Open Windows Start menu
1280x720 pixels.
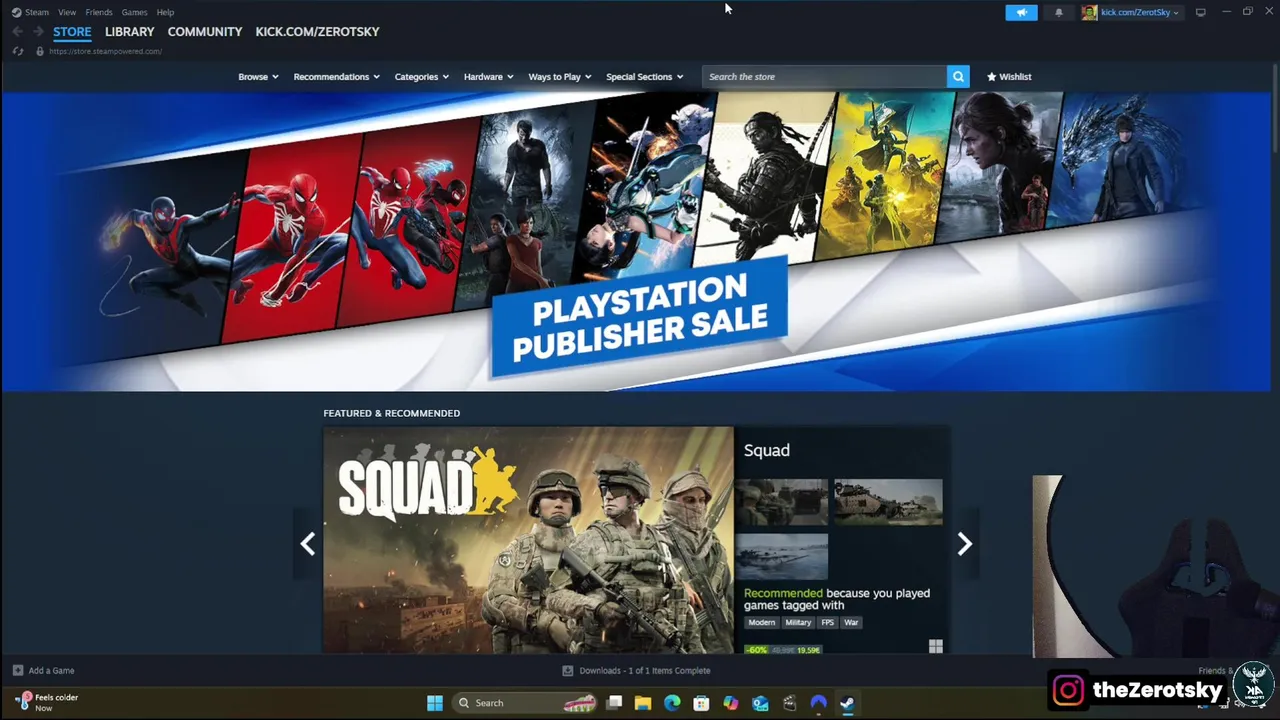(435, 703)
